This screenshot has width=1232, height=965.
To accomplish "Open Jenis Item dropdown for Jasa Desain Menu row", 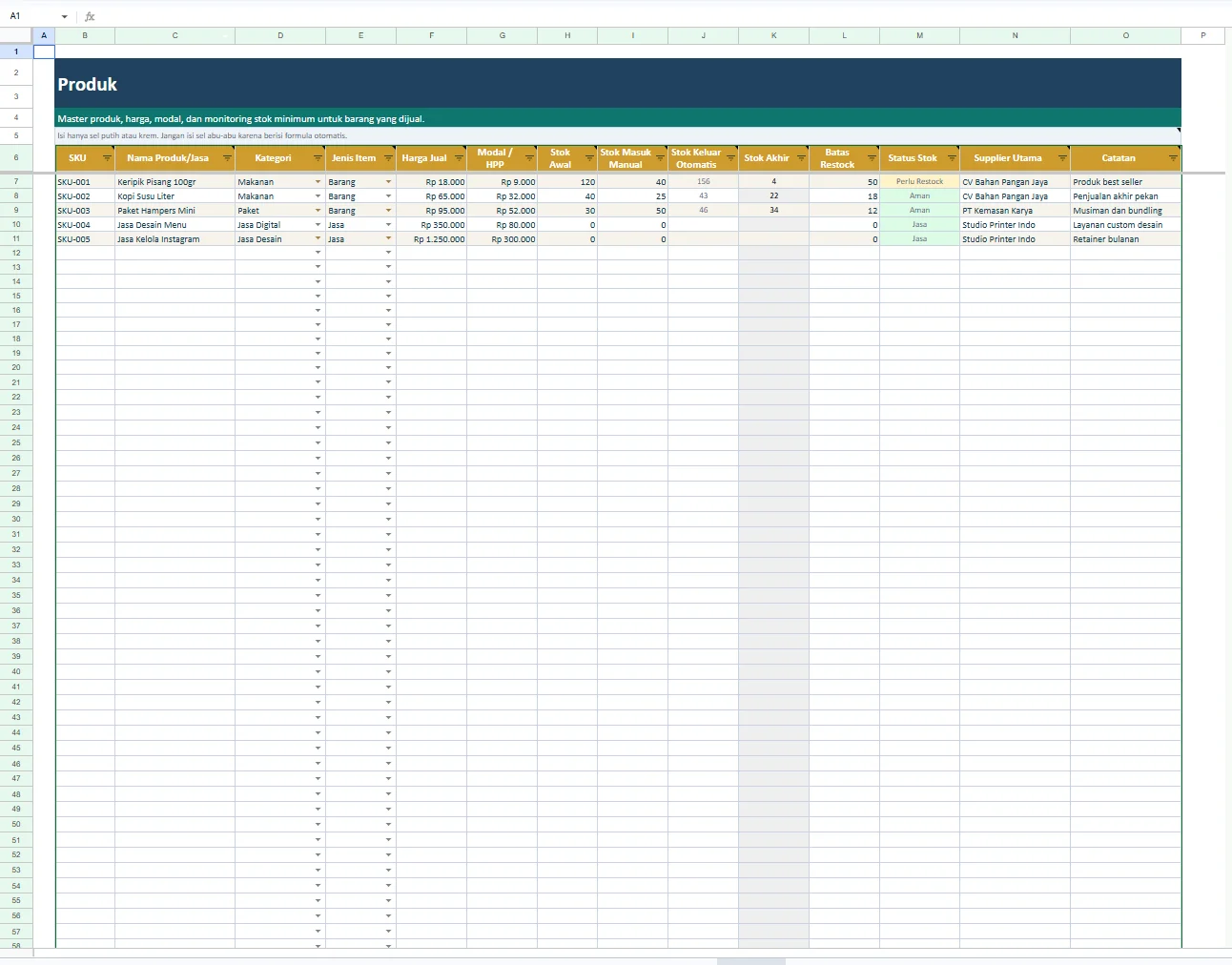I will pos(388,225).
